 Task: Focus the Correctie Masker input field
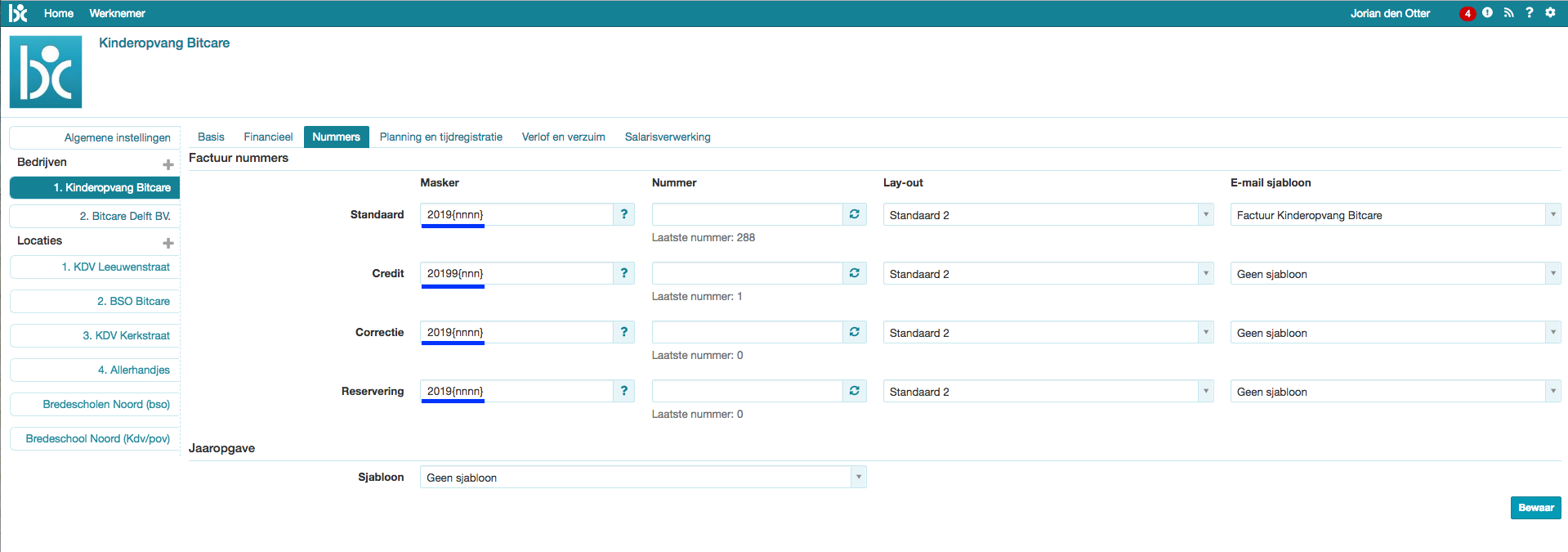pyautogui.click(x=516, y=332)
